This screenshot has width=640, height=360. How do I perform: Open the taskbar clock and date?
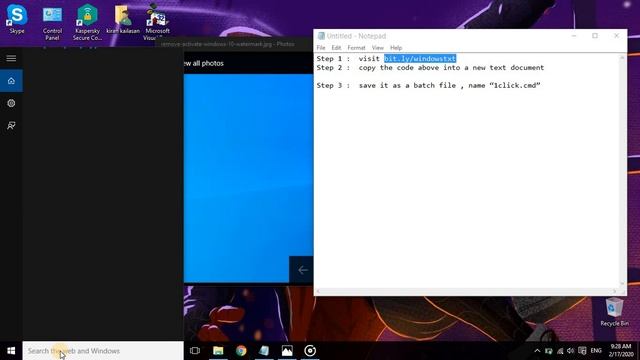tap(621, 351)
